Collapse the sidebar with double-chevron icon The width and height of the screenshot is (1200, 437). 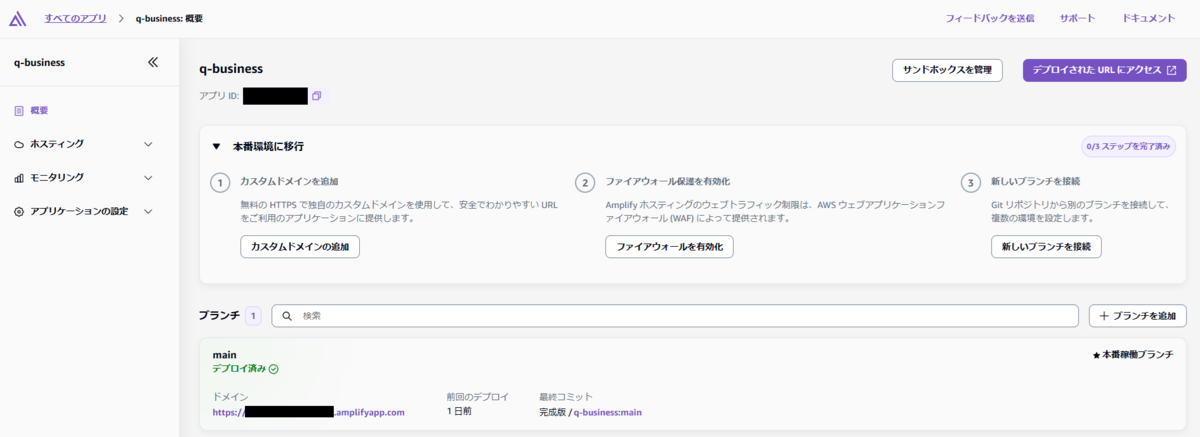coord(153,62)
